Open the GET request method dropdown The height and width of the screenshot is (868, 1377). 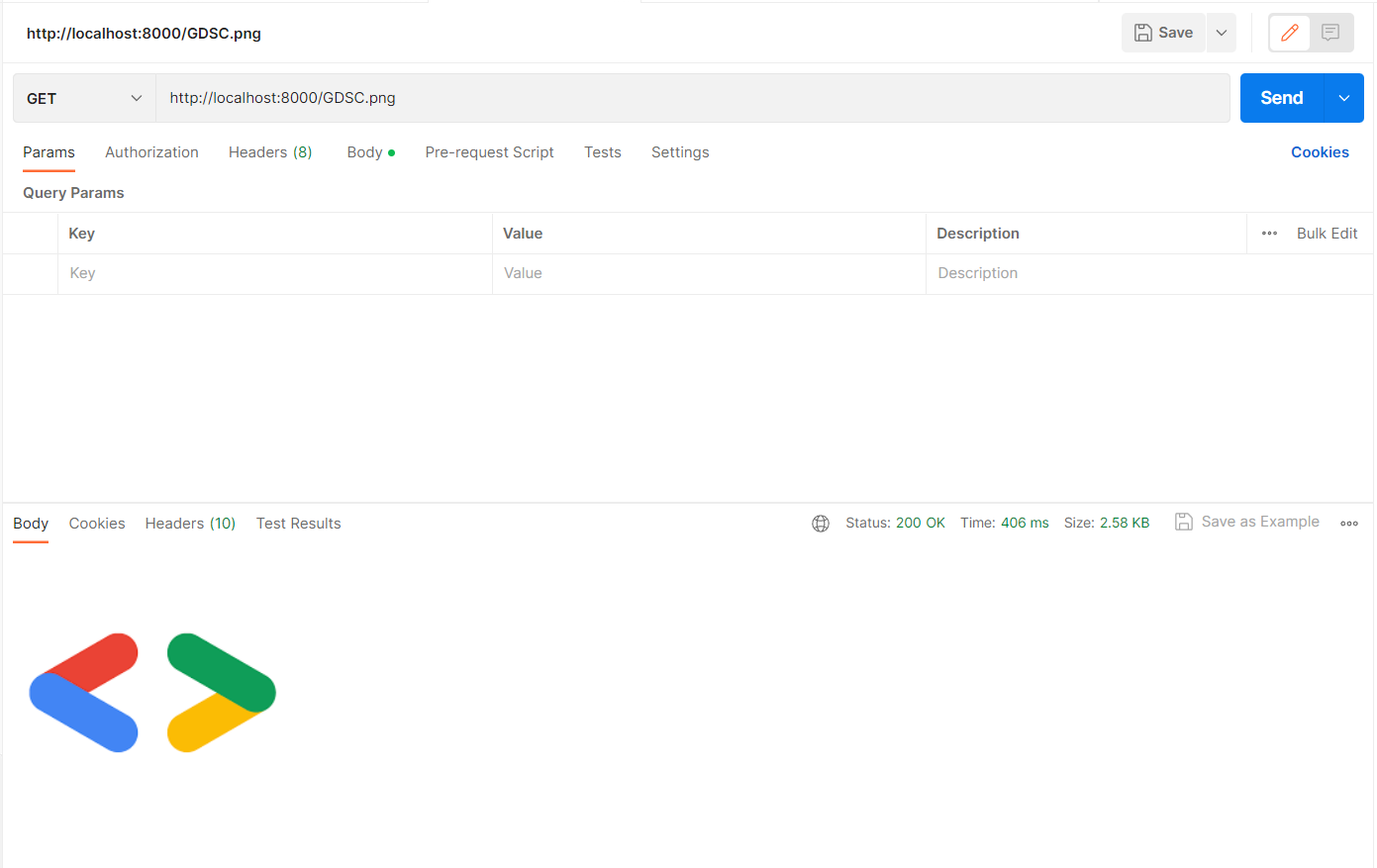(x=84, y=98)
